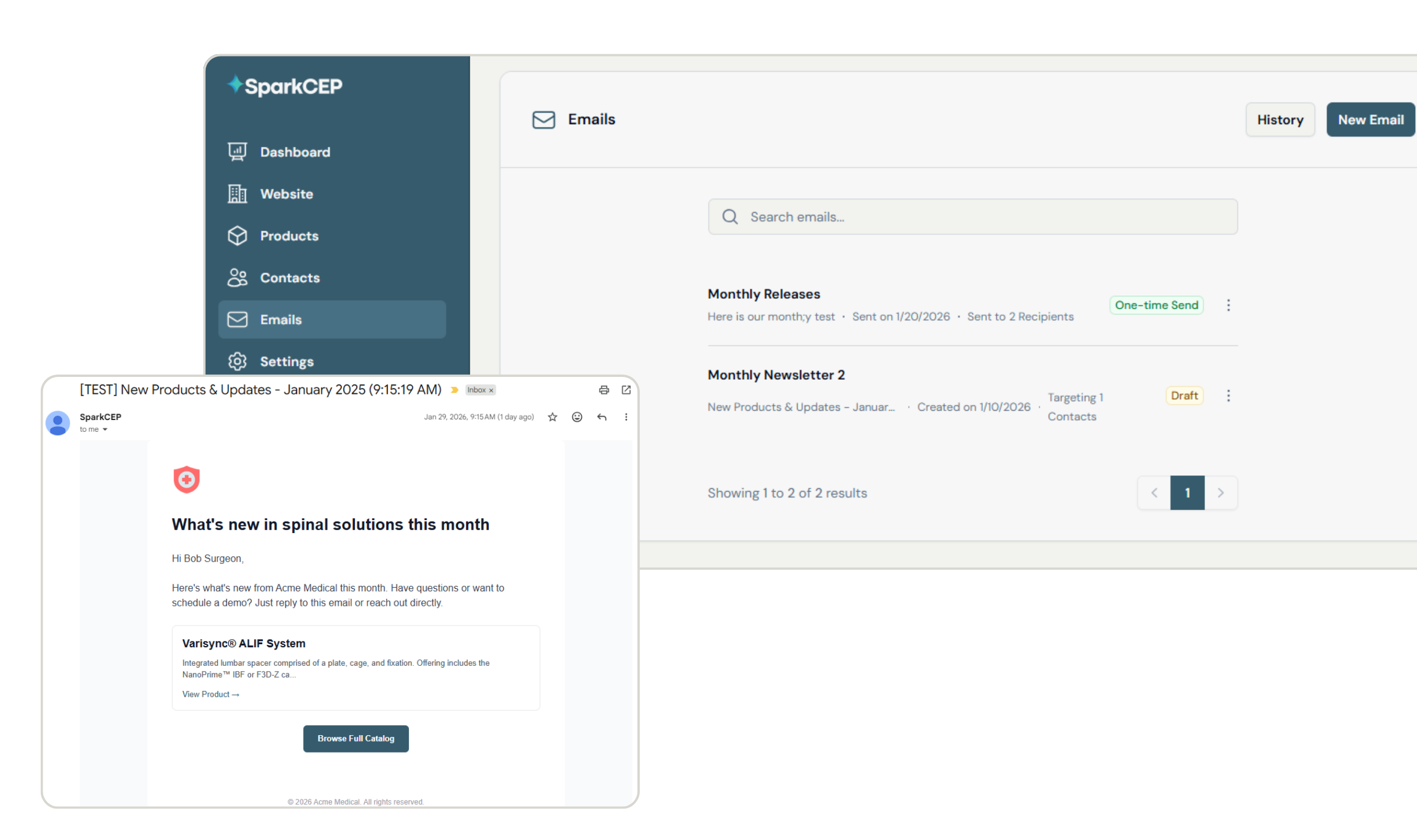Expand the 'to me' recipient details
Image resolution: width=1417 pixels, height=840 pixels.
click(105, 430)
